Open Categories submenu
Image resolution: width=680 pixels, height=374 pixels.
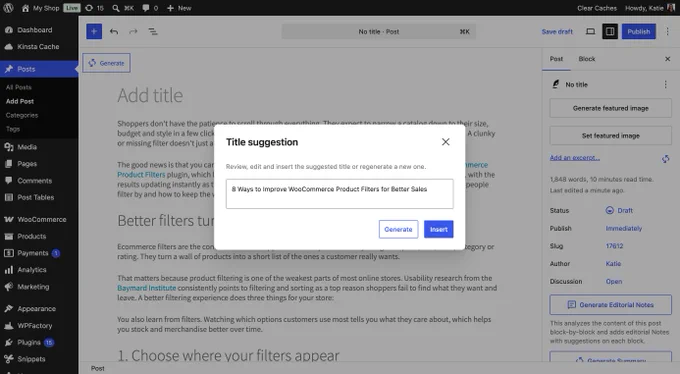(x=22, y=115)
